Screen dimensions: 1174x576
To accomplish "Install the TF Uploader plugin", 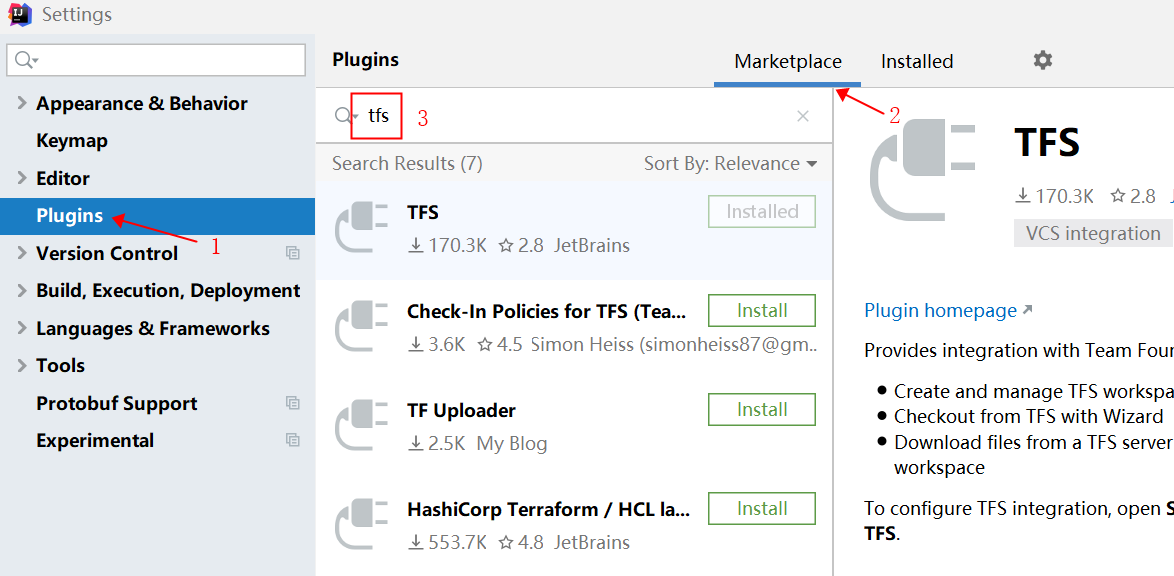I will [761, 409].
